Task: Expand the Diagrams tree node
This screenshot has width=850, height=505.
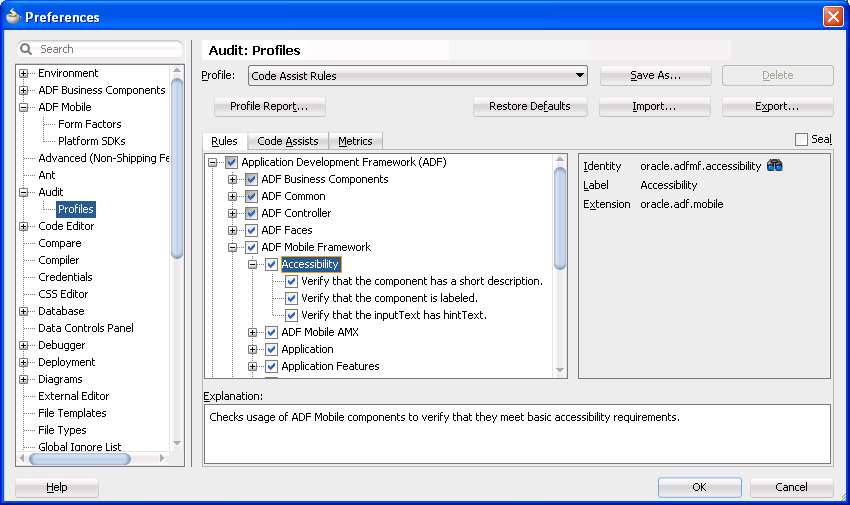Action: coord(23,379)
